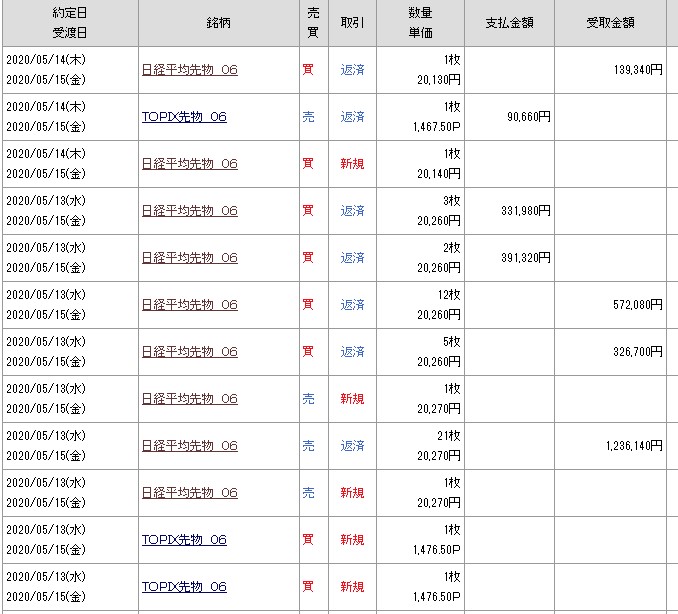Image resolution: width=678 pixels, height=614 pixels.
Task: Click 日経平均先物 06 link with 391,320円 payment
Action: (190, 258)
